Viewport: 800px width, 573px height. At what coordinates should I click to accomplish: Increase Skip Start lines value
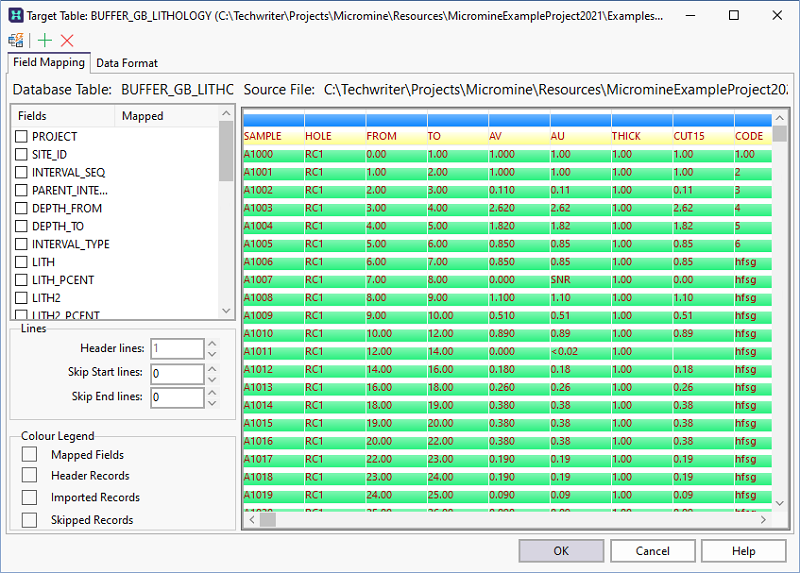click(213, 368)
